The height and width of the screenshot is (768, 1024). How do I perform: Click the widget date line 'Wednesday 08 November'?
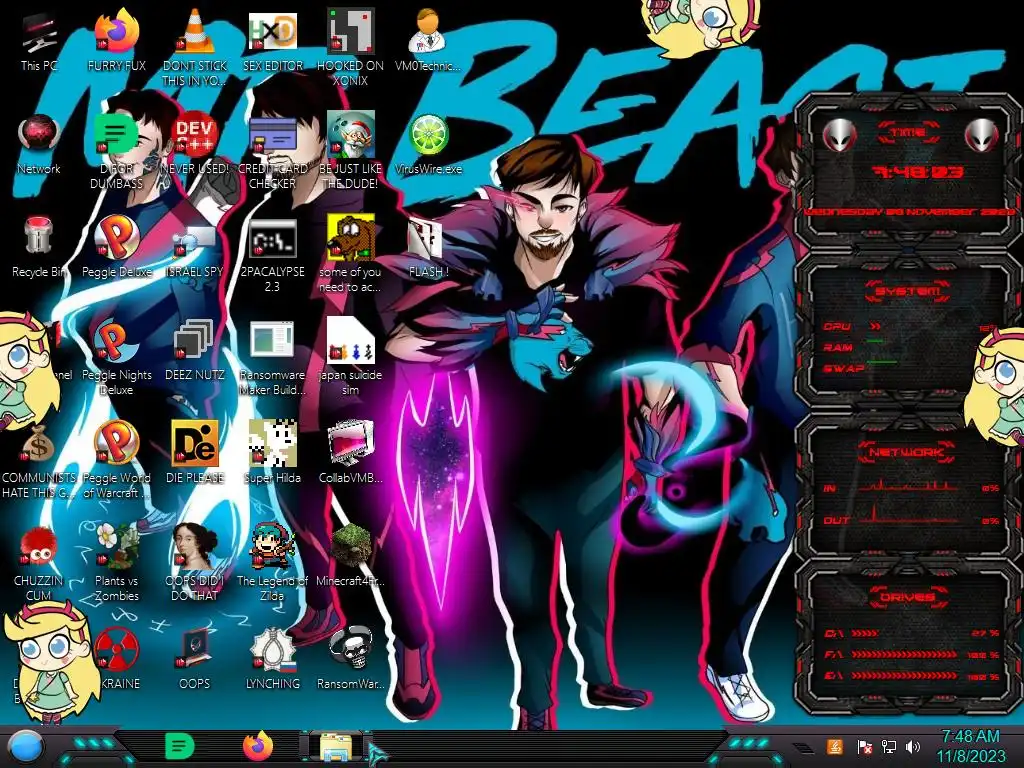point(909,212)
